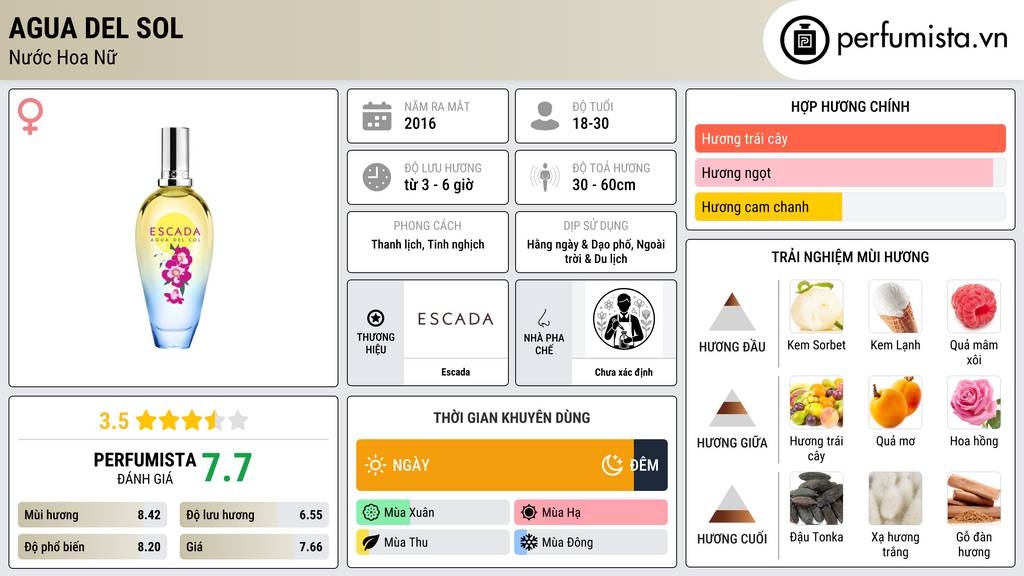
Task: Click the Chưa xác định perfumer caption
Action: click(x=624, y=372)
